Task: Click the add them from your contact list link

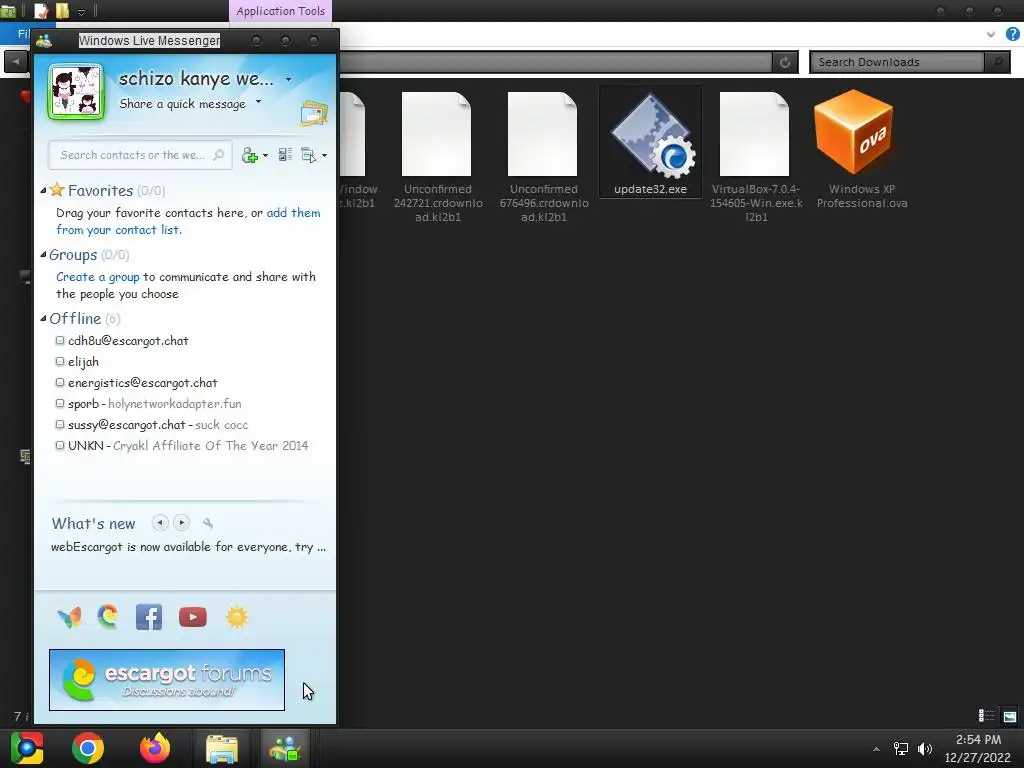Action: pos(188,221)
